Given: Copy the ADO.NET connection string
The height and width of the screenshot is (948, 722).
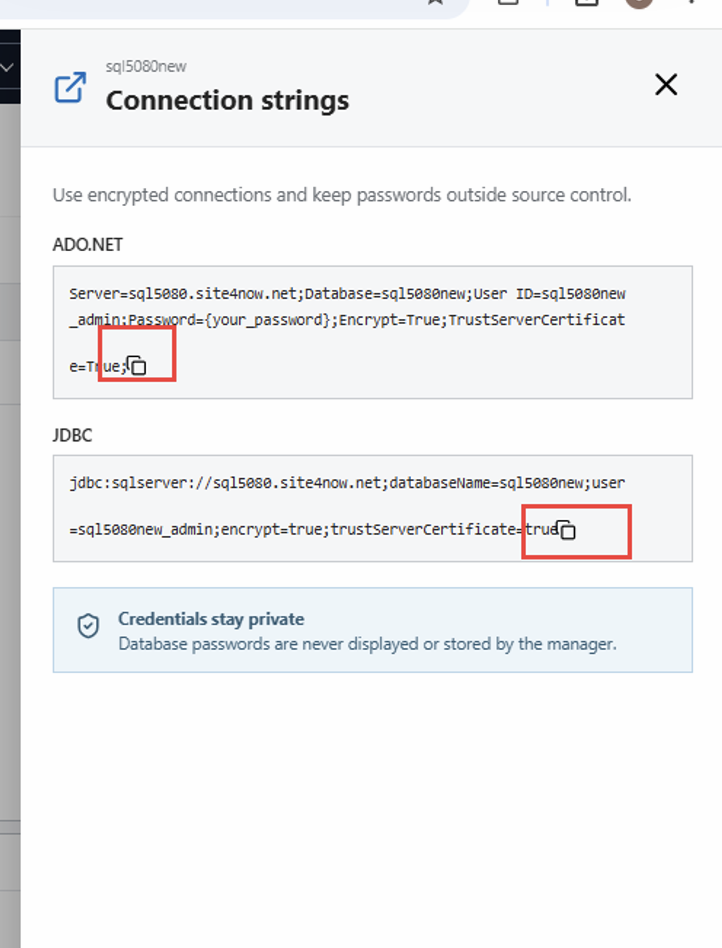Looking at the screenshot, I should pos(137,366).
